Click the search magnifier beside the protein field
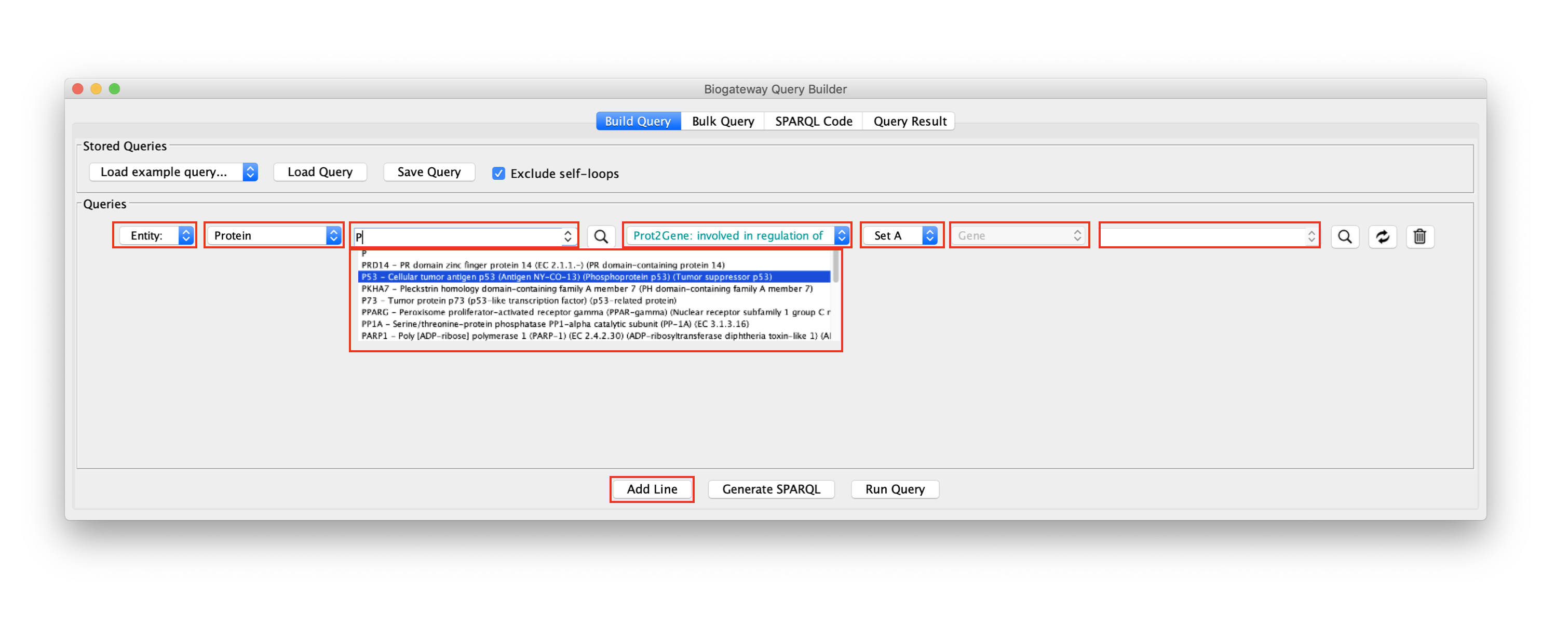1568x636 pixels. (600, 236)
